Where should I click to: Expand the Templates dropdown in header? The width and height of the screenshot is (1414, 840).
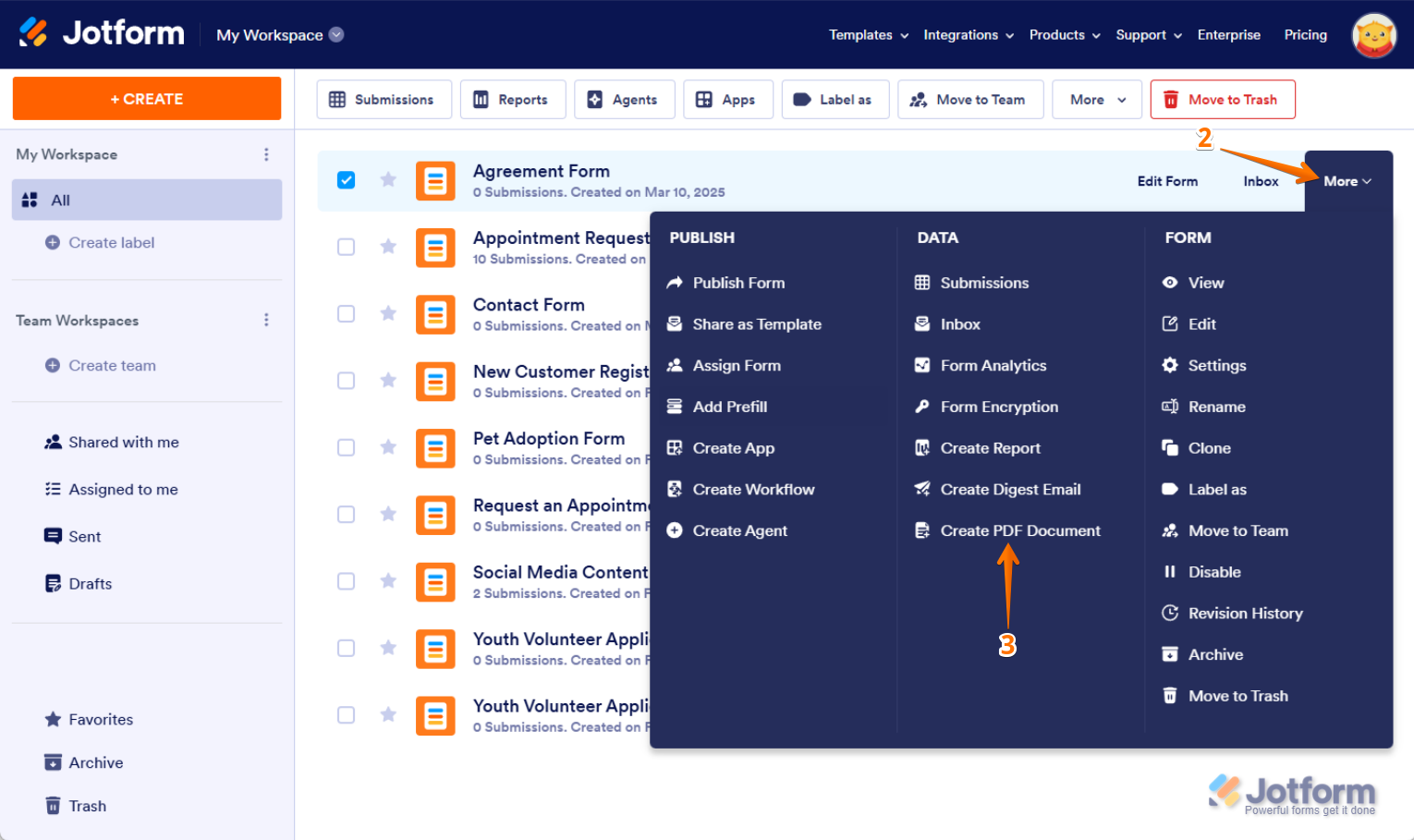click(868, 35)
